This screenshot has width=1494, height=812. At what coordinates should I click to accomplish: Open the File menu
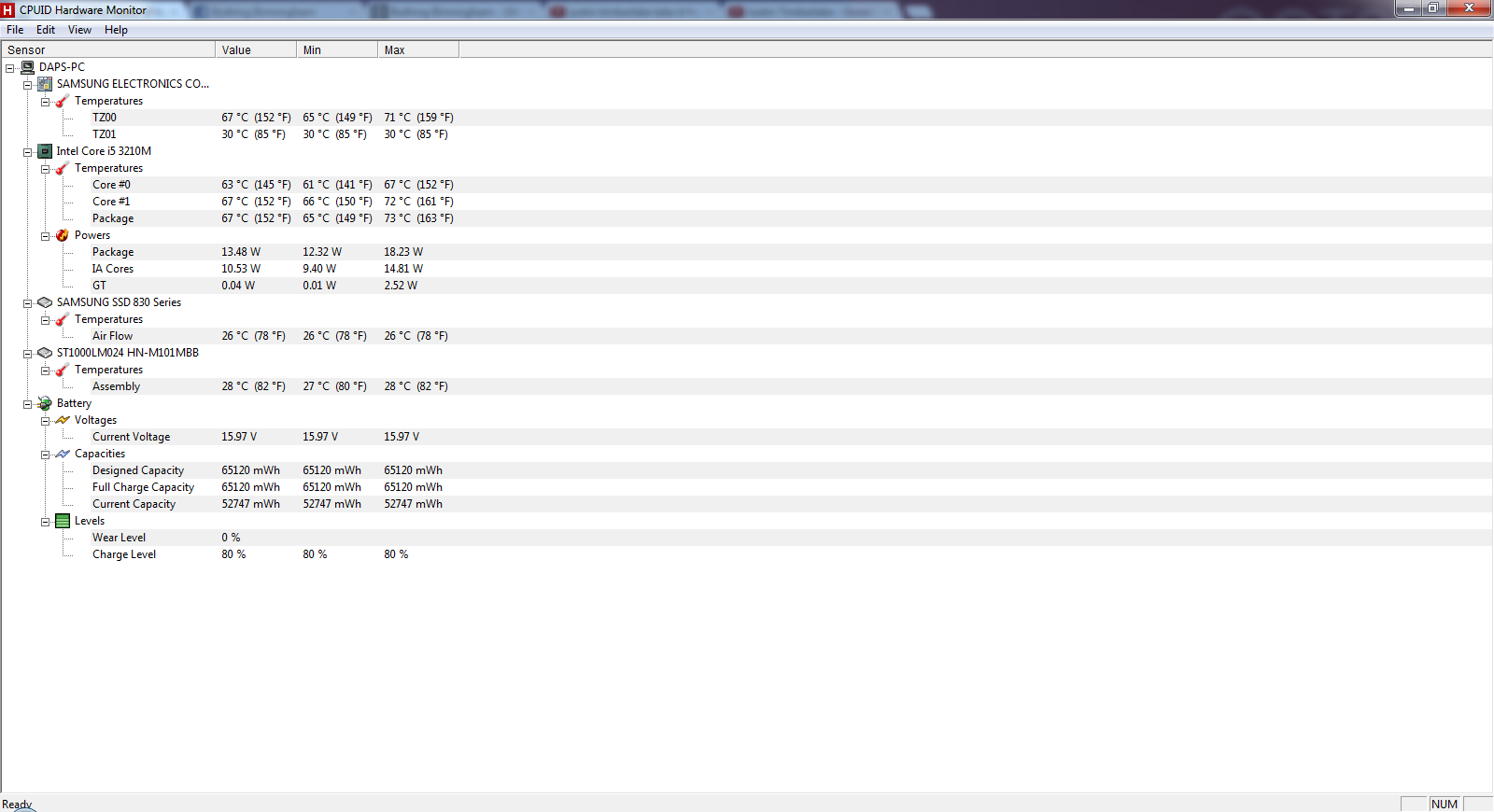[15, 30]
